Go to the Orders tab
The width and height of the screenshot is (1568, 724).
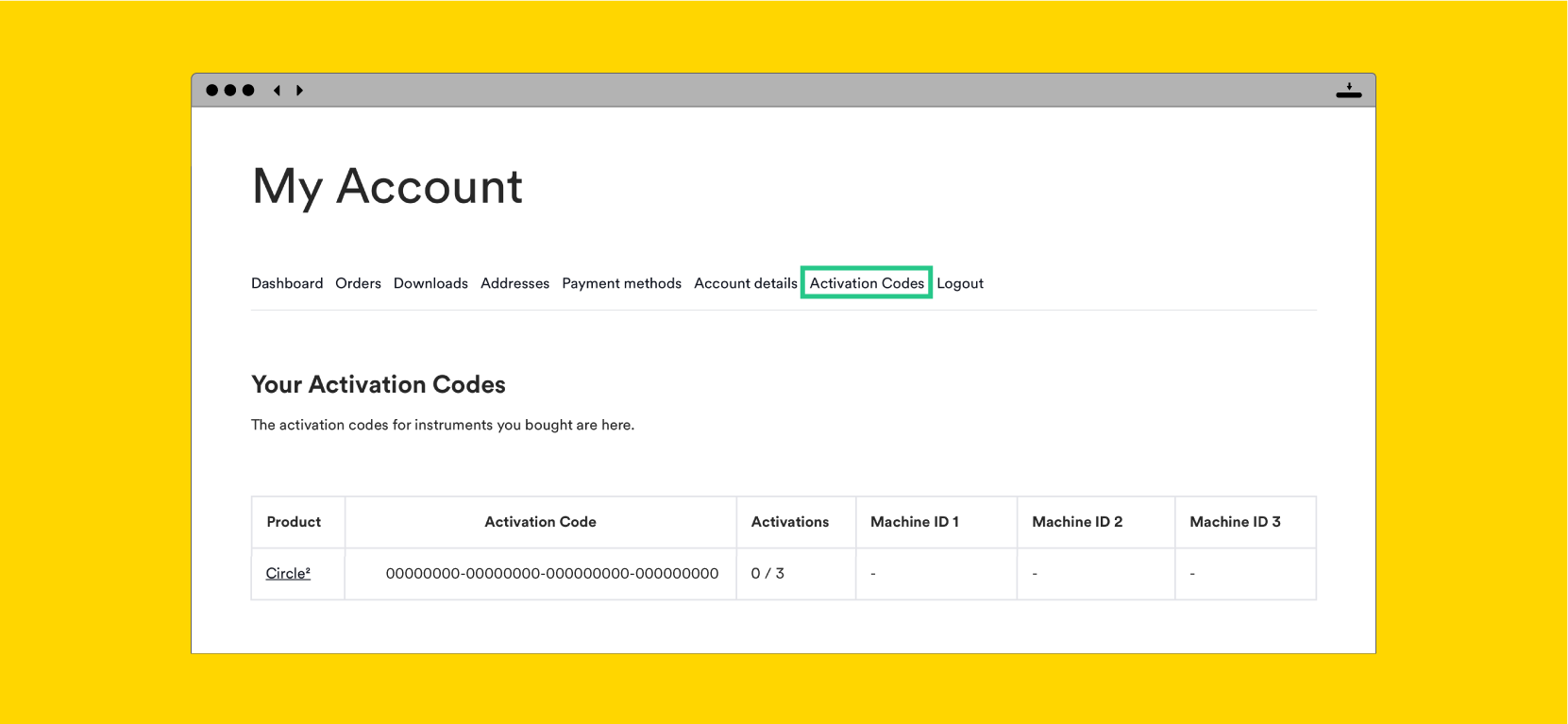tap(358, 283)
